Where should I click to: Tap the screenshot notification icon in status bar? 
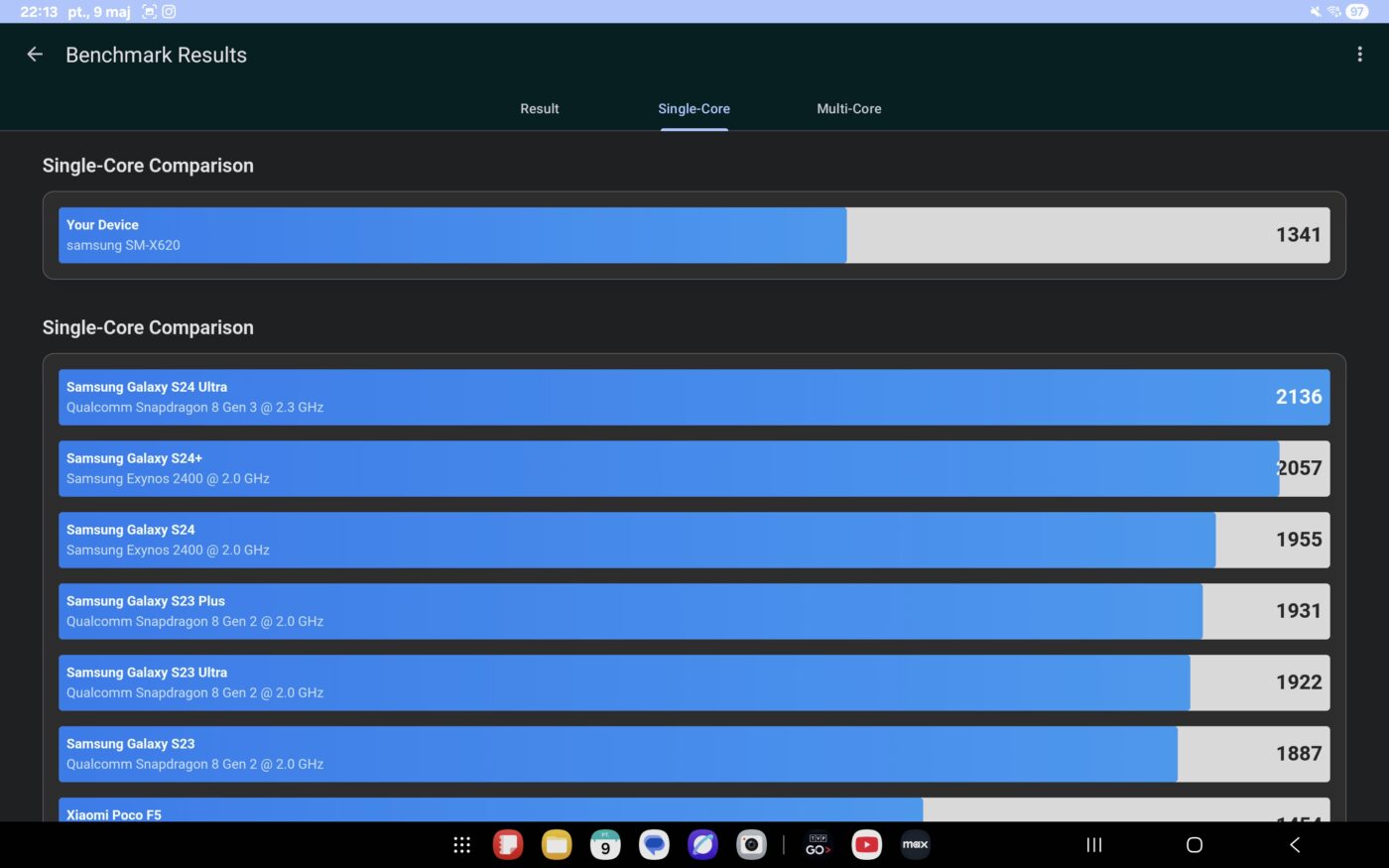[x=149, y=12]
